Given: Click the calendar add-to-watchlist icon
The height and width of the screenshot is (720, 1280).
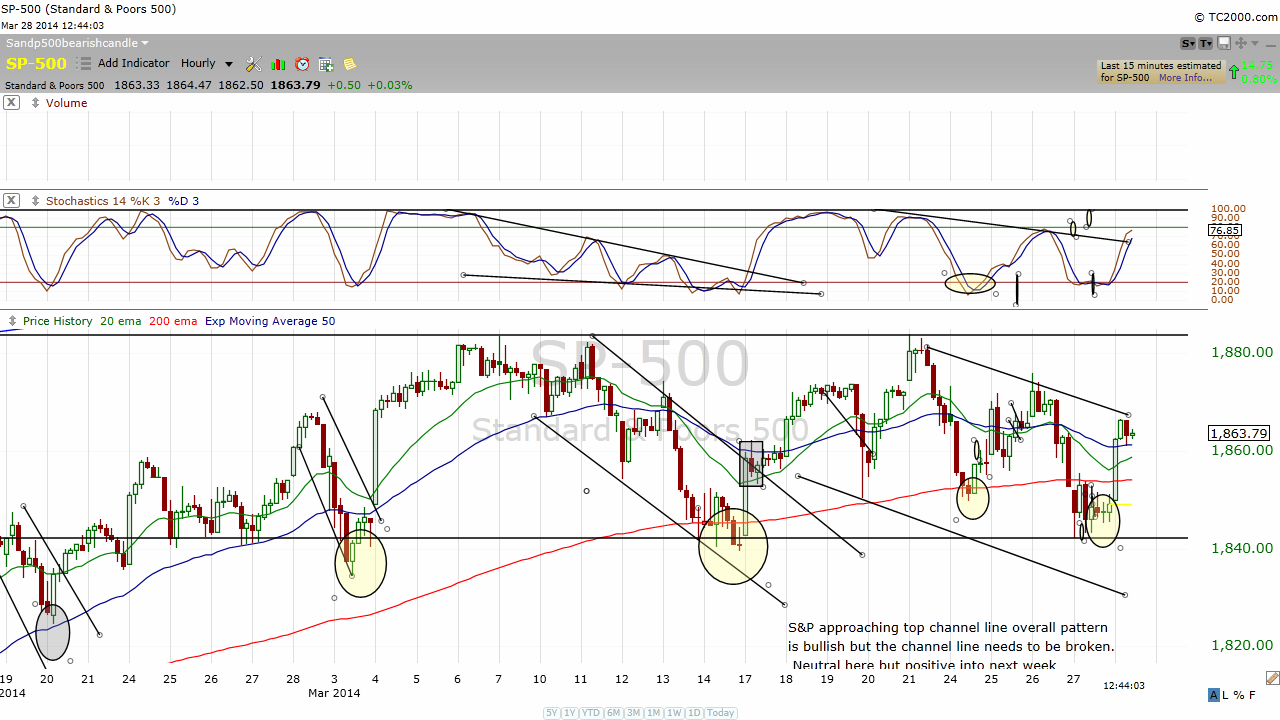Looking at the screenshot, I should tap(326, 64).
